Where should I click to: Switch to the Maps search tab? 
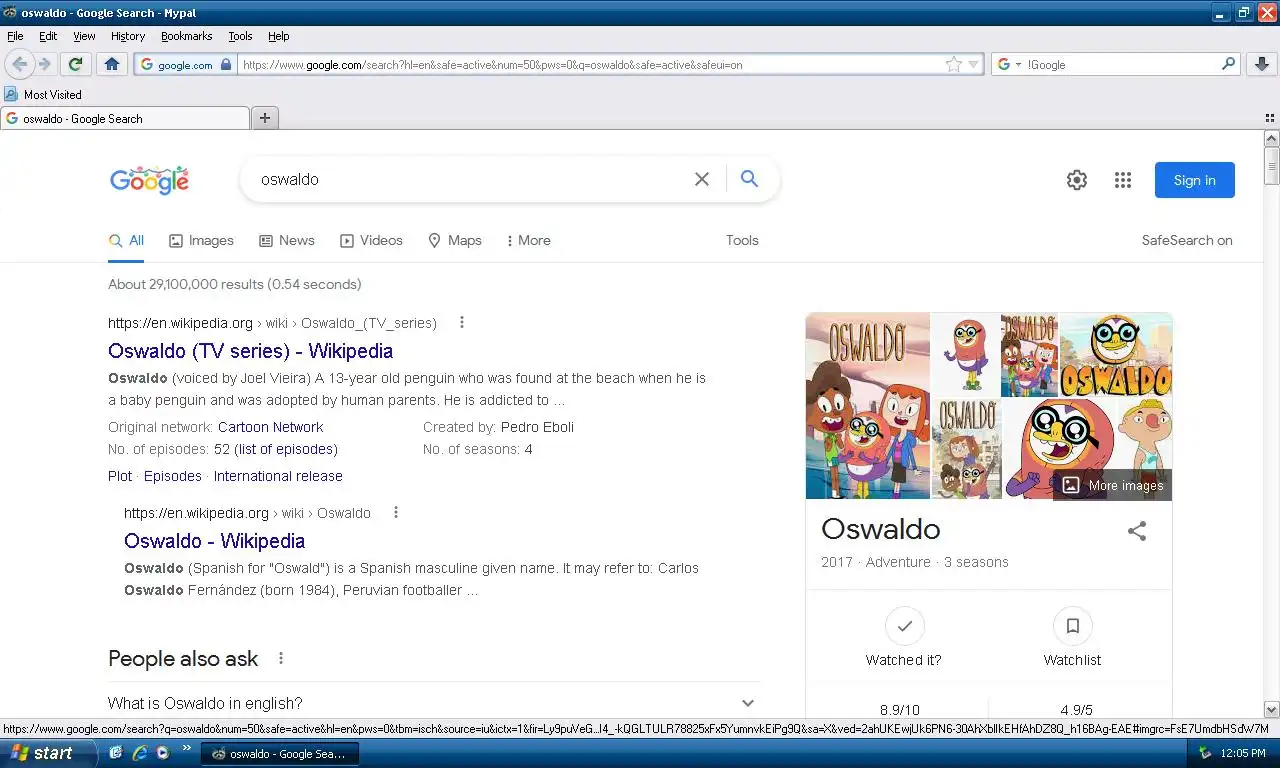(x=455, y=240)
